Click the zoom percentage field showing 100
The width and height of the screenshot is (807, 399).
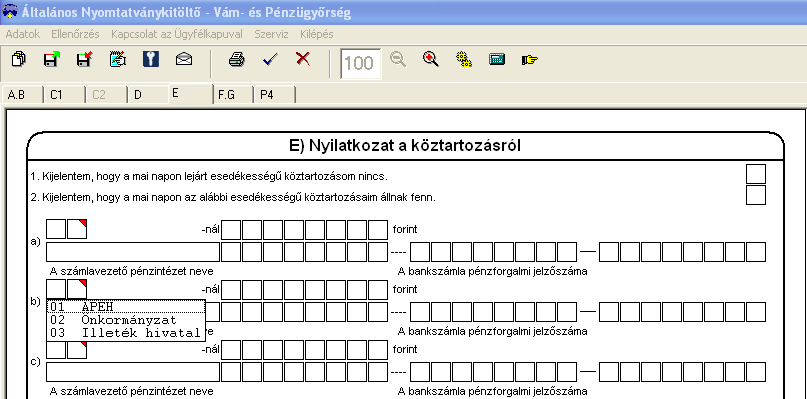(361, 63)
